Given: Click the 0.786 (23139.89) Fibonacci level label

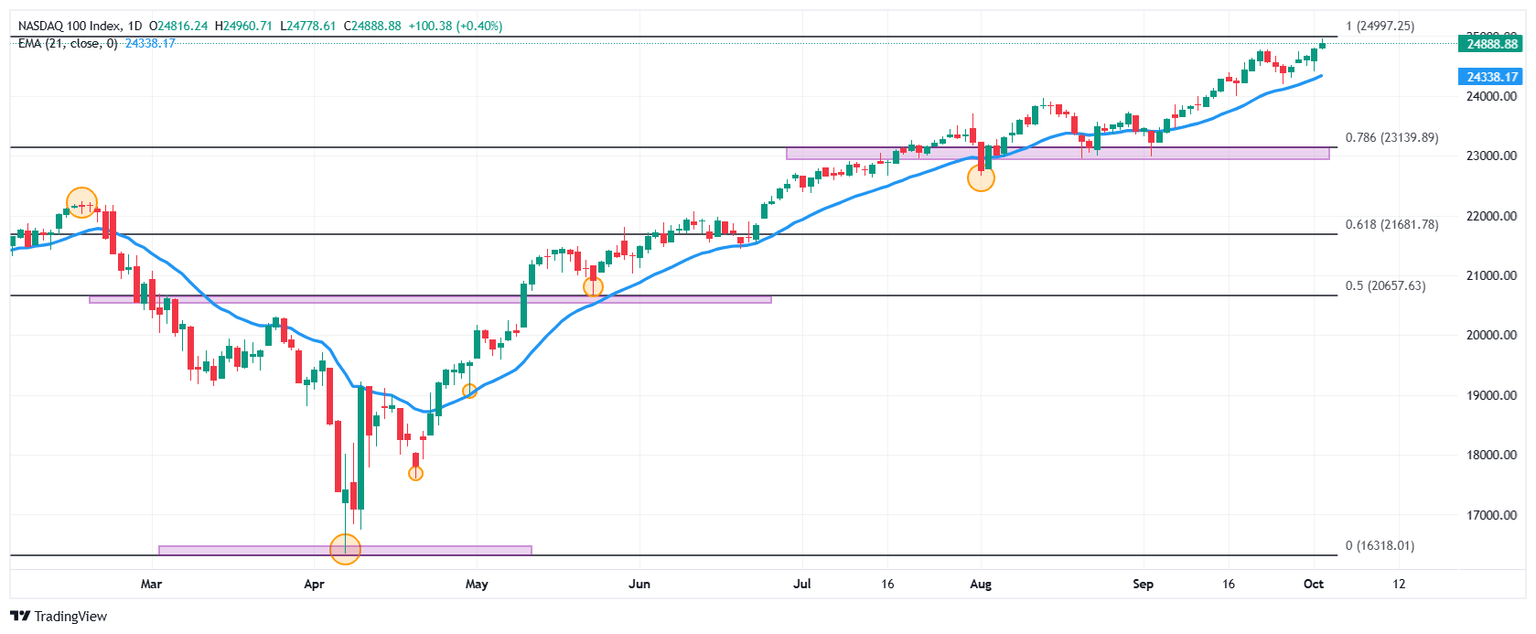Looking at the screenshot, I should 1391,138.
